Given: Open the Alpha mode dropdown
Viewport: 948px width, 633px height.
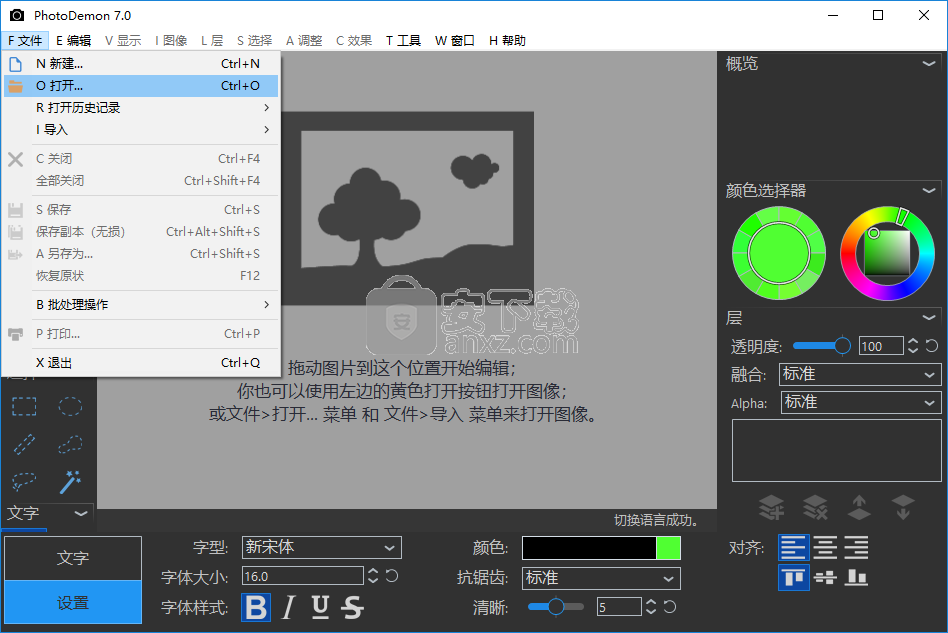Looking at the screenshot, I should tap(860, 402).
